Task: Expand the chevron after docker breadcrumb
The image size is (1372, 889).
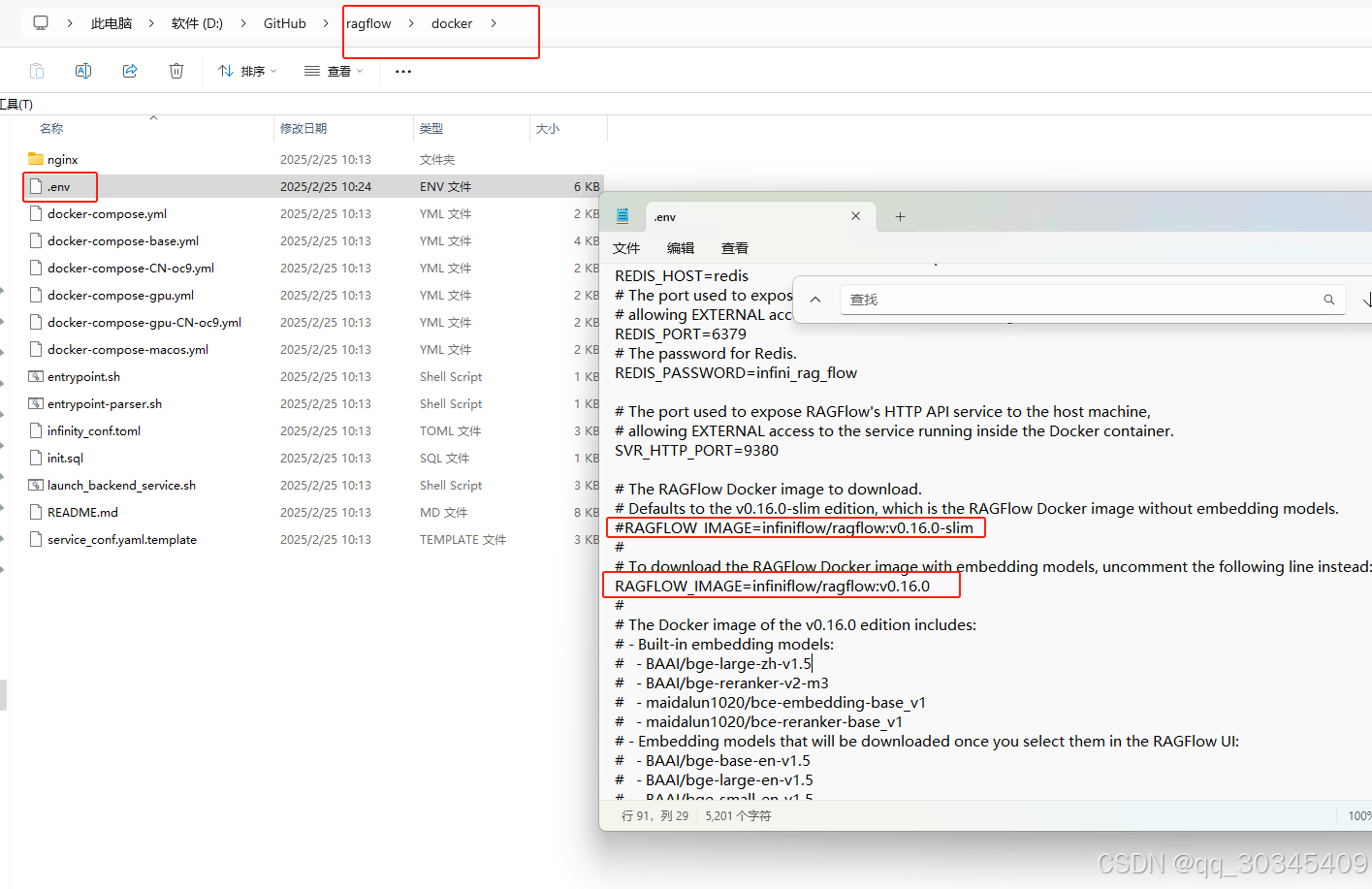Action: click(x=494, y=23)
